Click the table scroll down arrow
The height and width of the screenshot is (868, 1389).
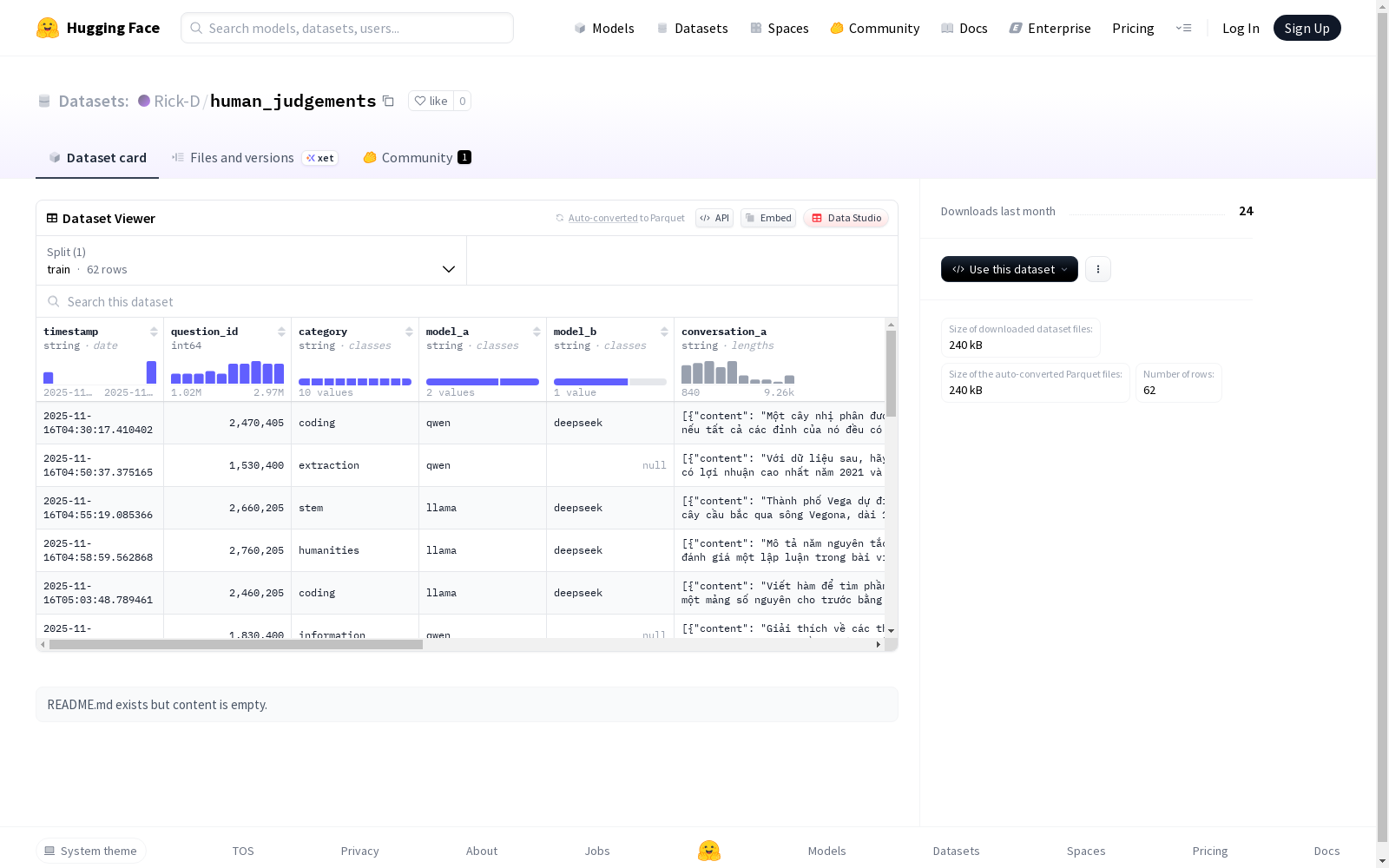tap(891, 631)
